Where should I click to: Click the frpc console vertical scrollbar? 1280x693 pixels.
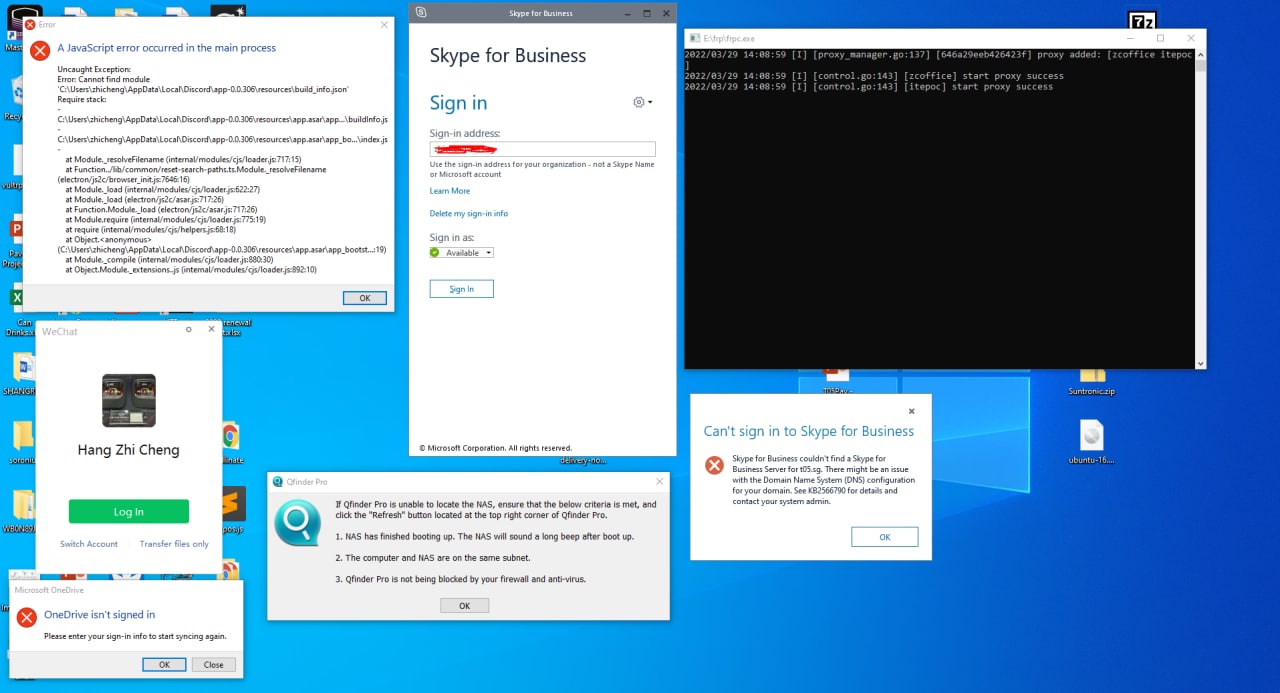coord(1201,208)
